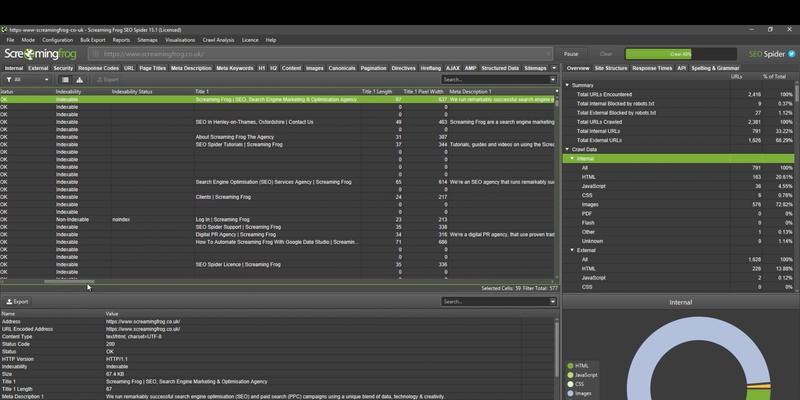800x400 pixels.
Task: Open the main table search options dropdown
Action: pos(553,80)
